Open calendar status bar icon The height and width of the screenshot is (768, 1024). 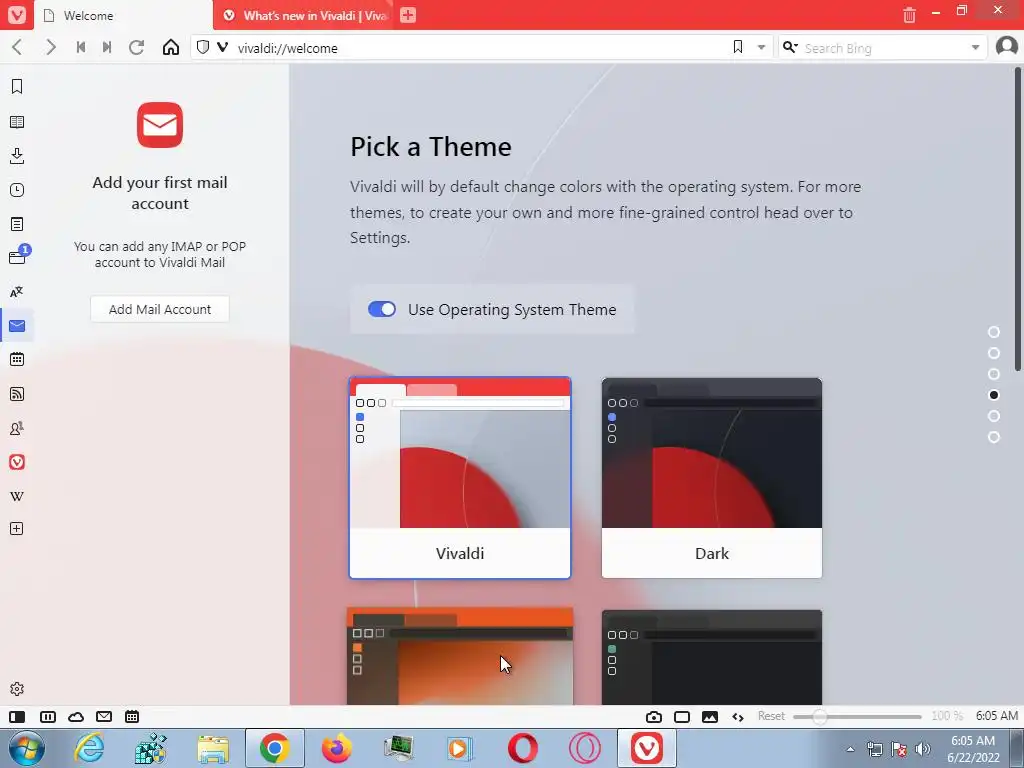pyautogui.click(x=132, y=717)
